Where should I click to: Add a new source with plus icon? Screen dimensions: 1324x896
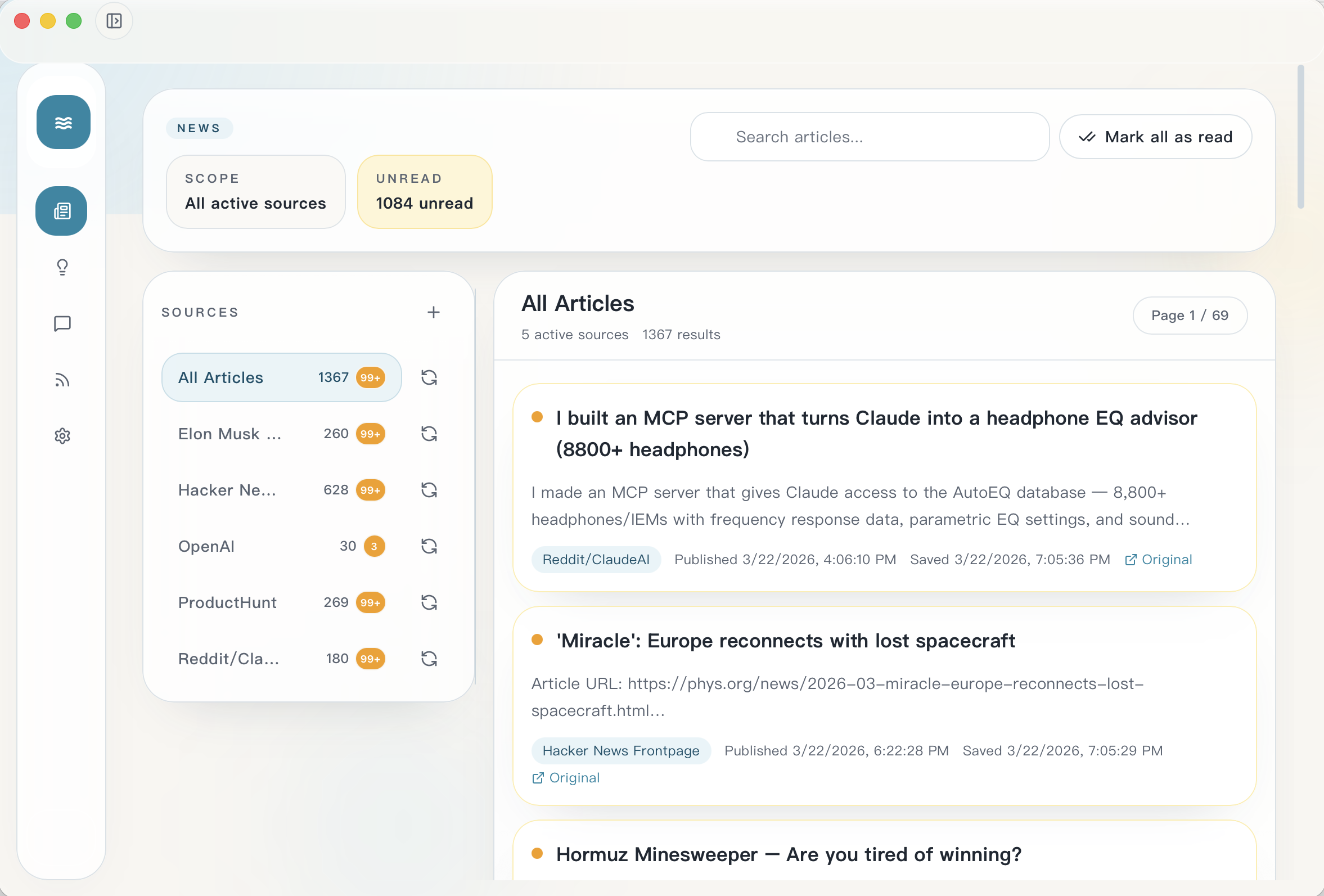433,312
